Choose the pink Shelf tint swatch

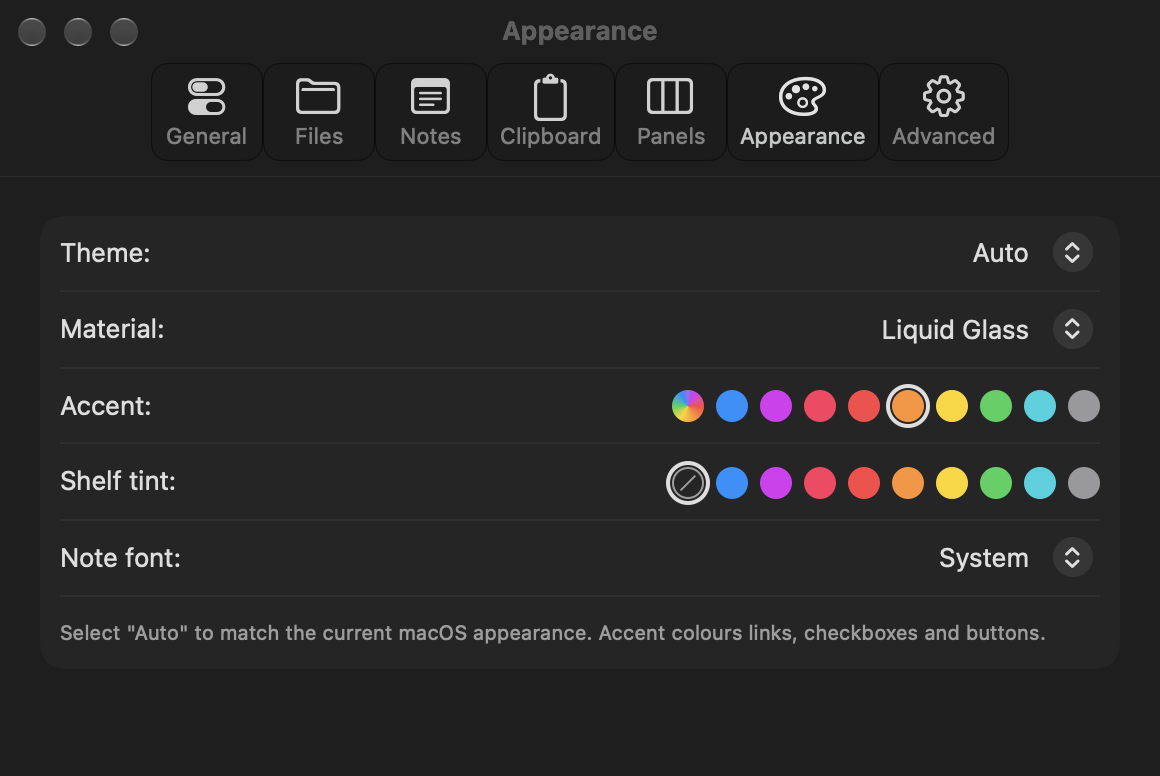tap(820, 483)
